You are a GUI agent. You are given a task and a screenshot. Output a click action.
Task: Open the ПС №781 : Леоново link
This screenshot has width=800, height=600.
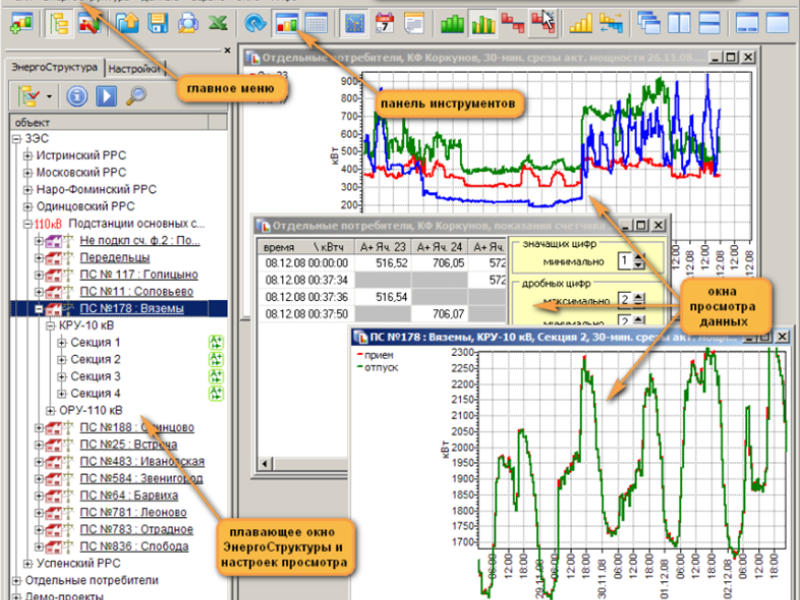tap(133, 512)
